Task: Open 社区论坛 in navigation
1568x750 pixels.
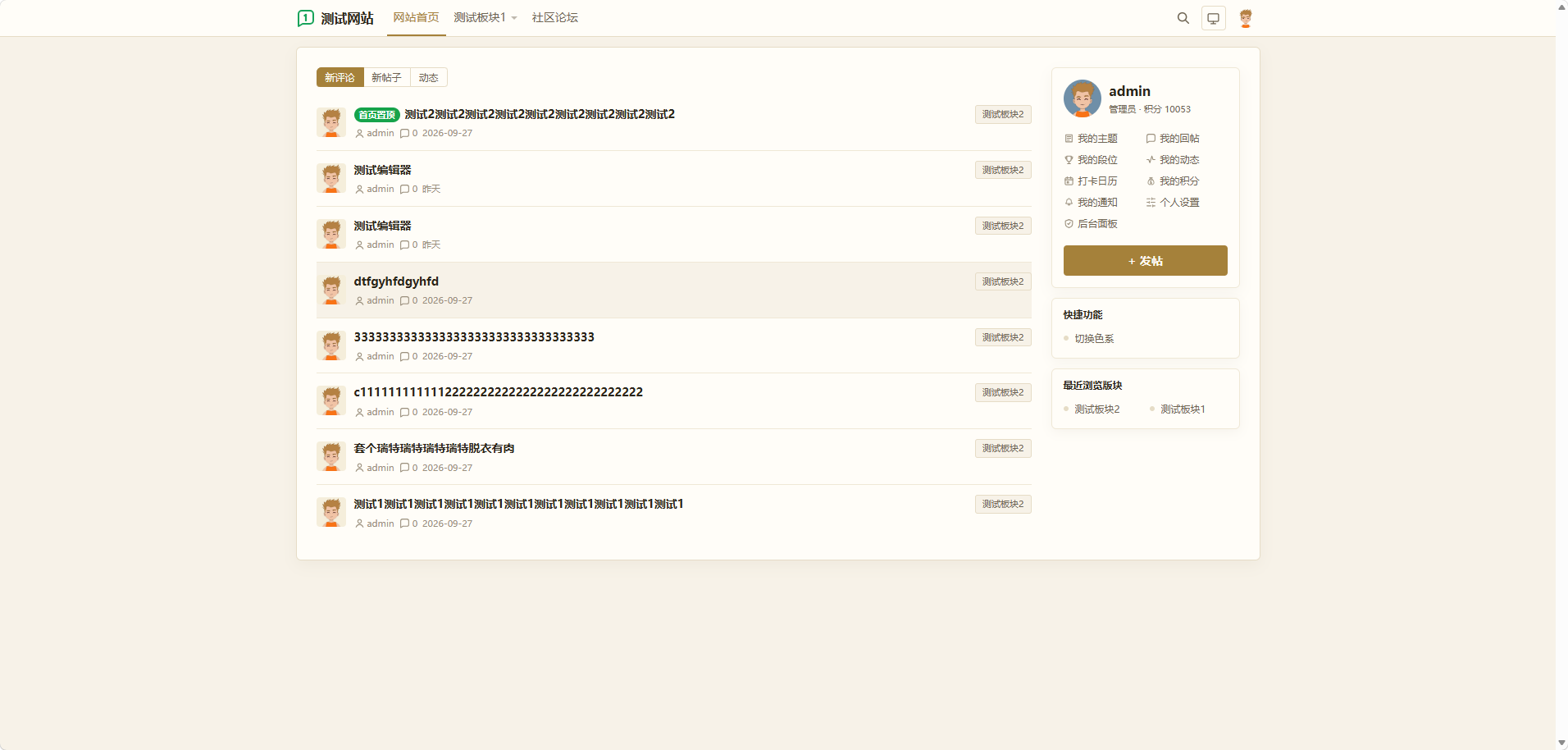Action: coord(555,18)
